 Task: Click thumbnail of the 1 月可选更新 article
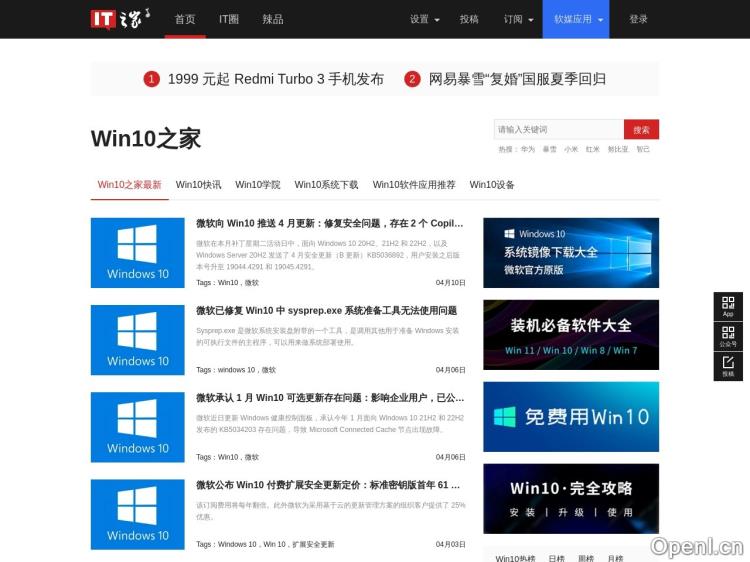[138, 427]
